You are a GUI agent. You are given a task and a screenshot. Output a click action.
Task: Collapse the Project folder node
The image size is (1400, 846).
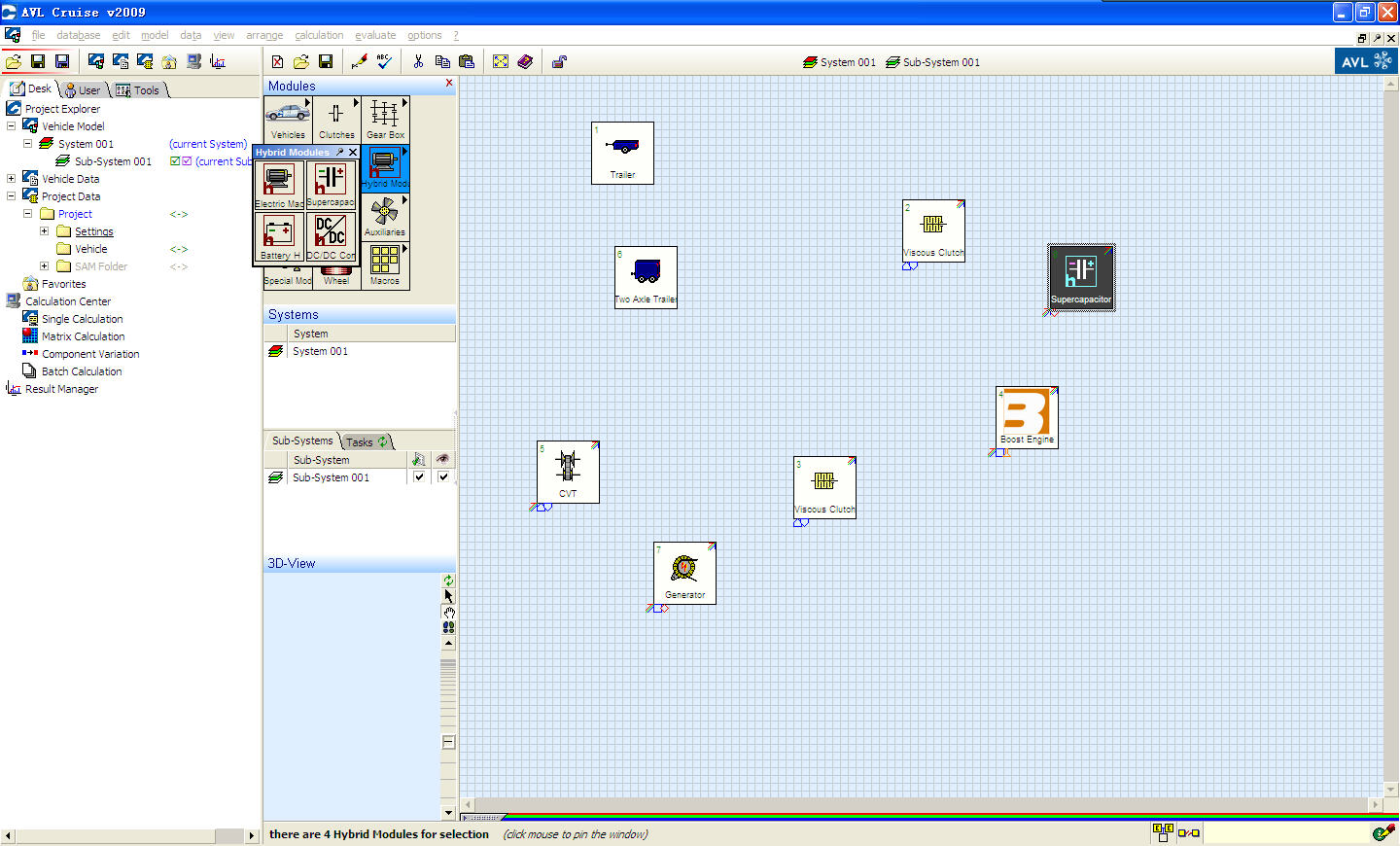[x=28, y=214]
